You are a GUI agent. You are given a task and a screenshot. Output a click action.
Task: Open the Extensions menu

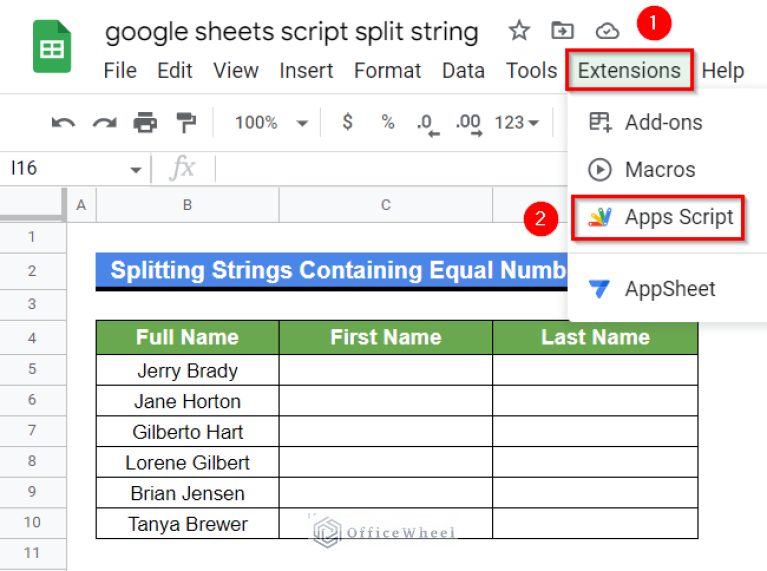click(x=629, y=70)
